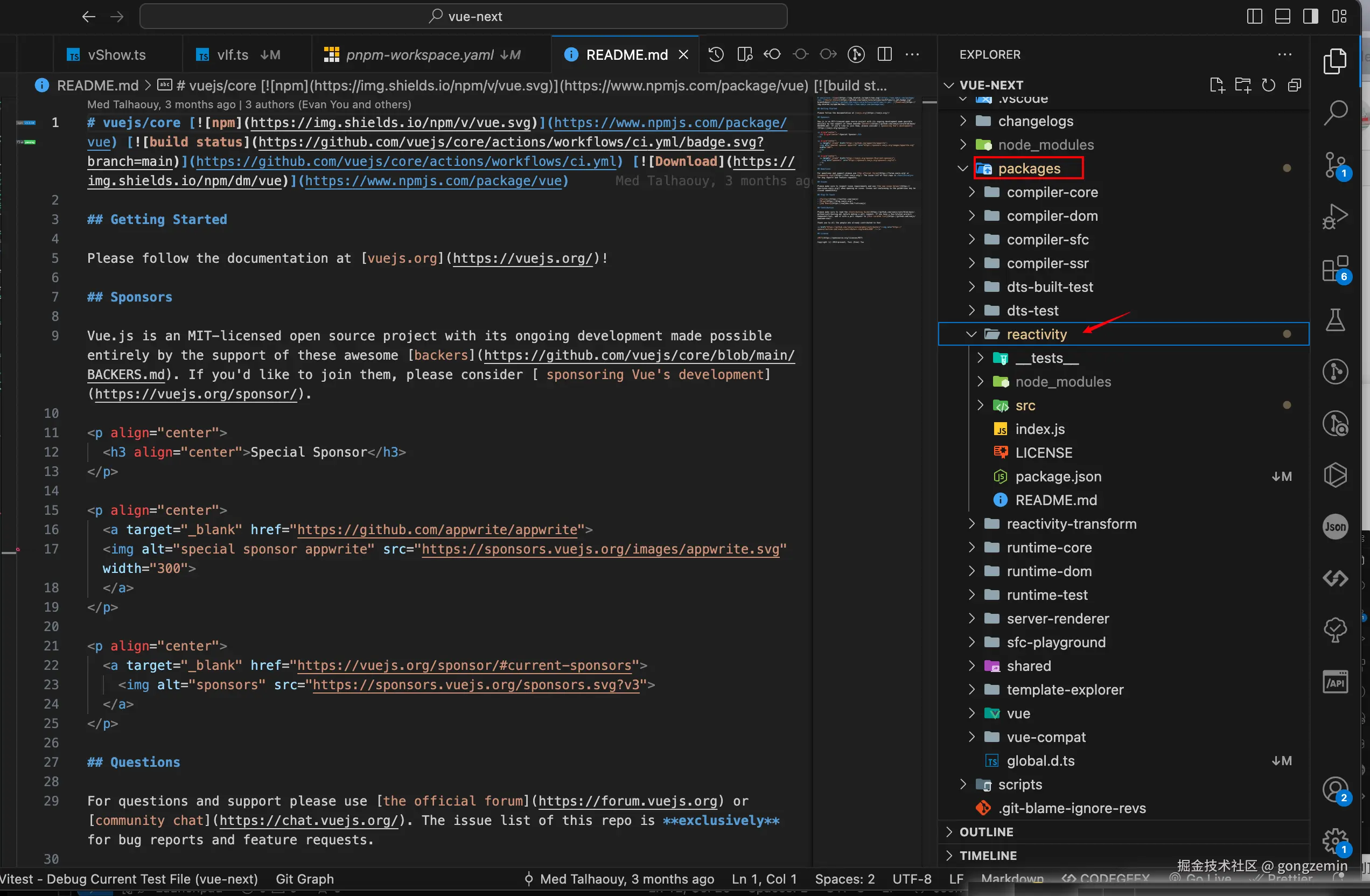Screen dimensions: 1370x896
Task: Click the New File icon in Explorer
Action: click(1217, 85)
